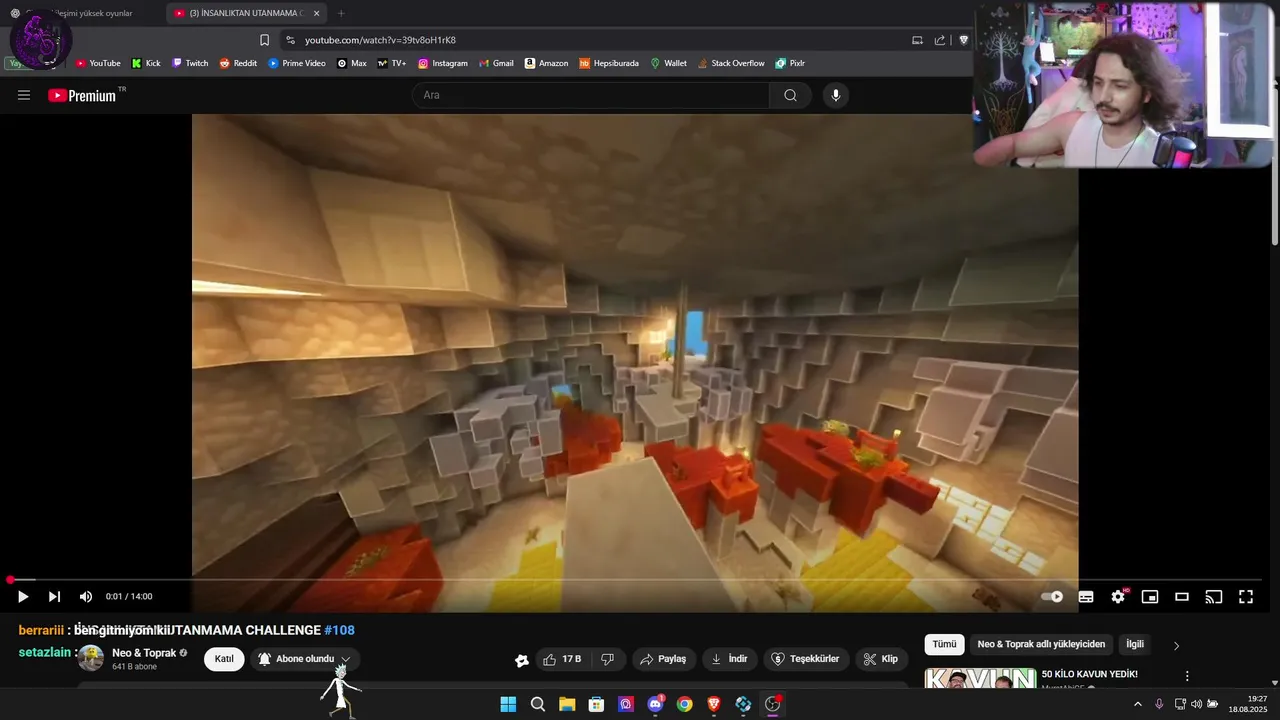Click the share page icon in address bar
Screen dimensions: 1280x720
[940, 40]
